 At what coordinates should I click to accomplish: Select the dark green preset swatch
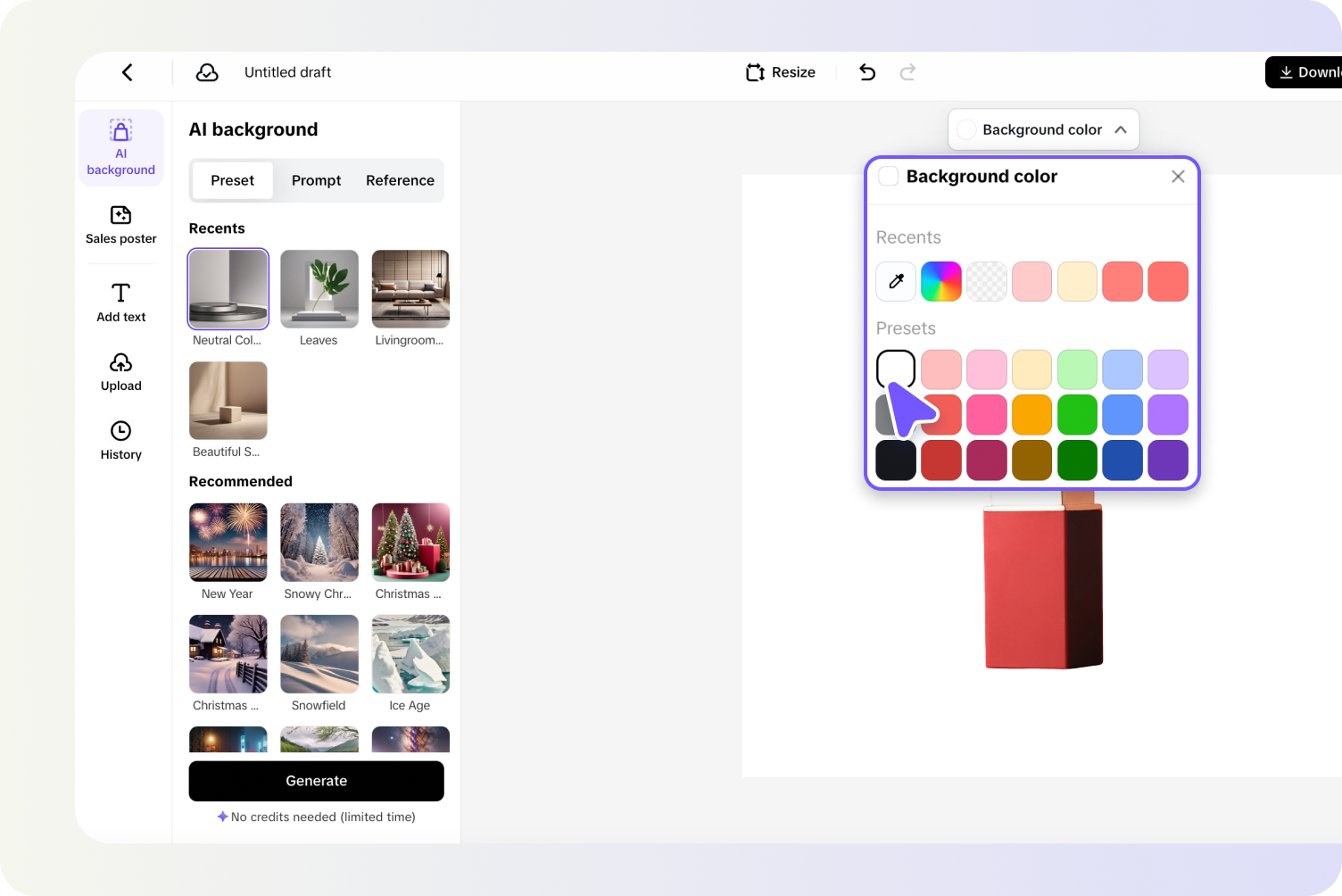coord(1078,460)
